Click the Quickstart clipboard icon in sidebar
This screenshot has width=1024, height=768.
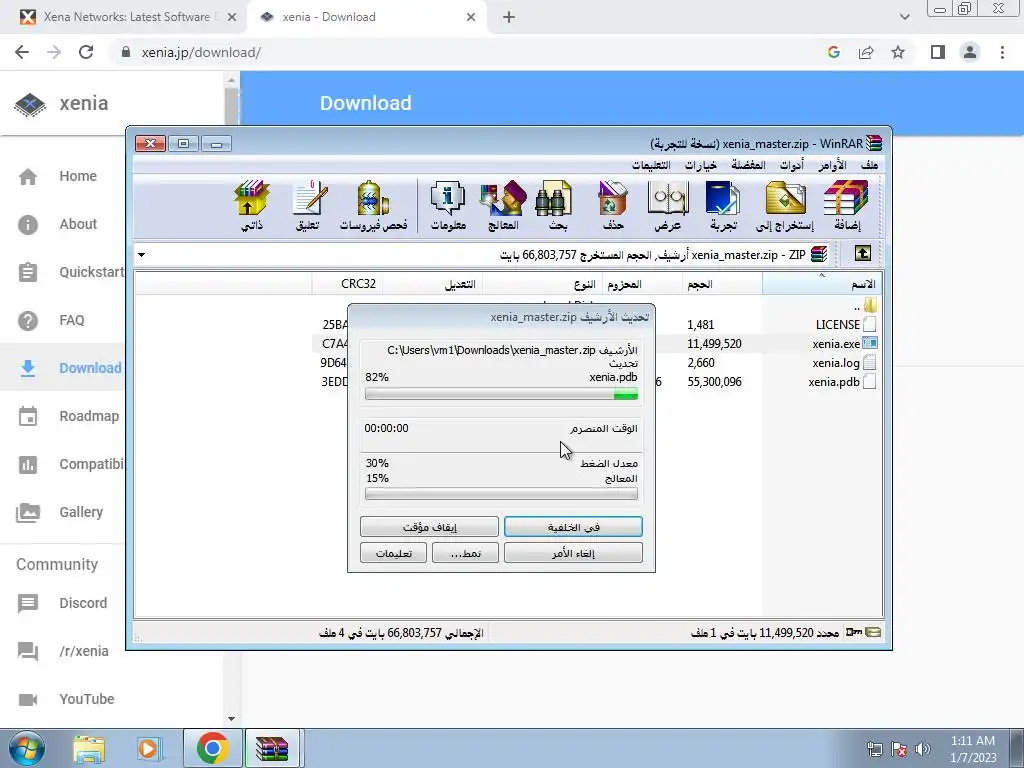28,272
